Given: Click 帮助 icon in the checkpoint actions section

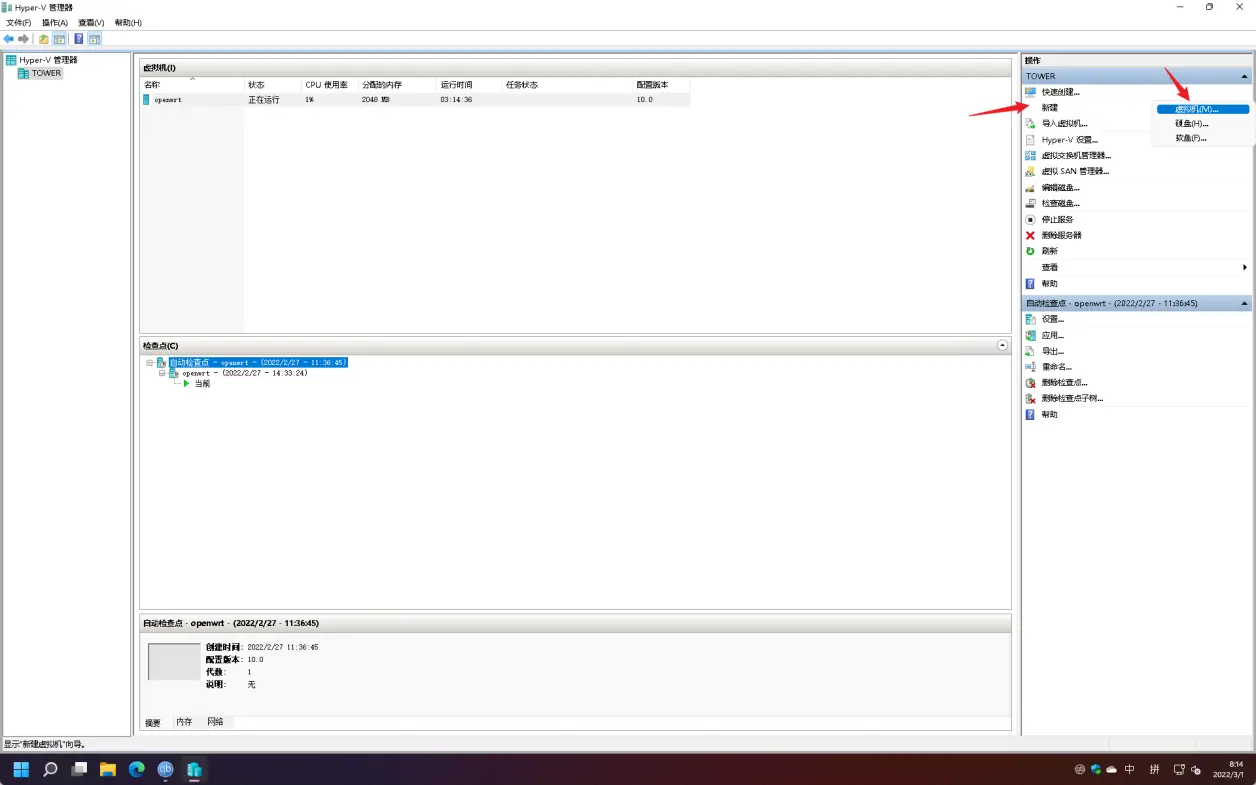Looking at the screenshot, I should coord(1031,414).
